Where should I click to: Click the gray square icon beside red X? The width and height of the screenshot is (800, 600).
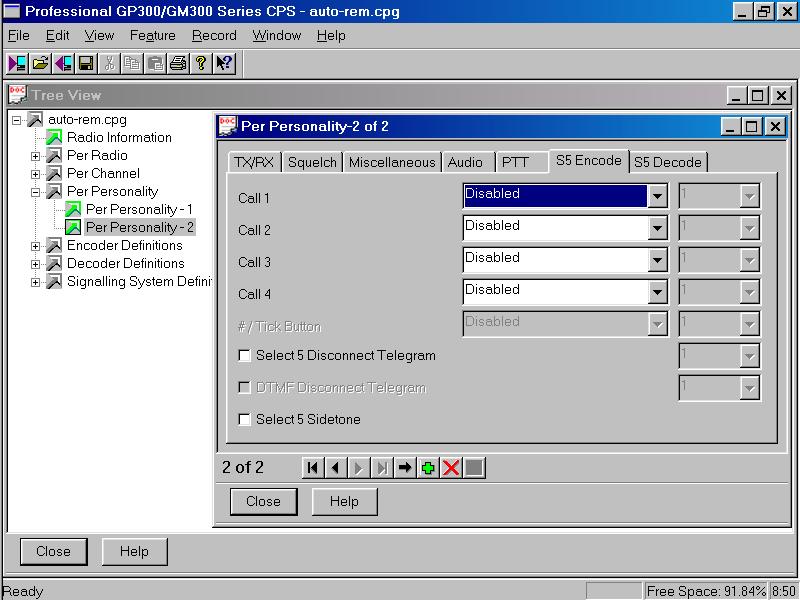474,467
